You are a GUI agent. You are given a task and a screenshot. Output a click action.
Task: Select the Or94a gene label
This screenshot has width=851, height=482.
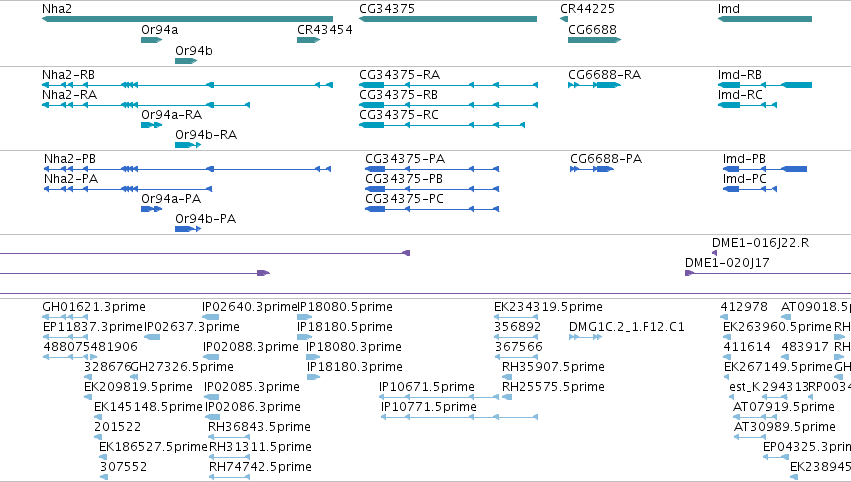159,30
